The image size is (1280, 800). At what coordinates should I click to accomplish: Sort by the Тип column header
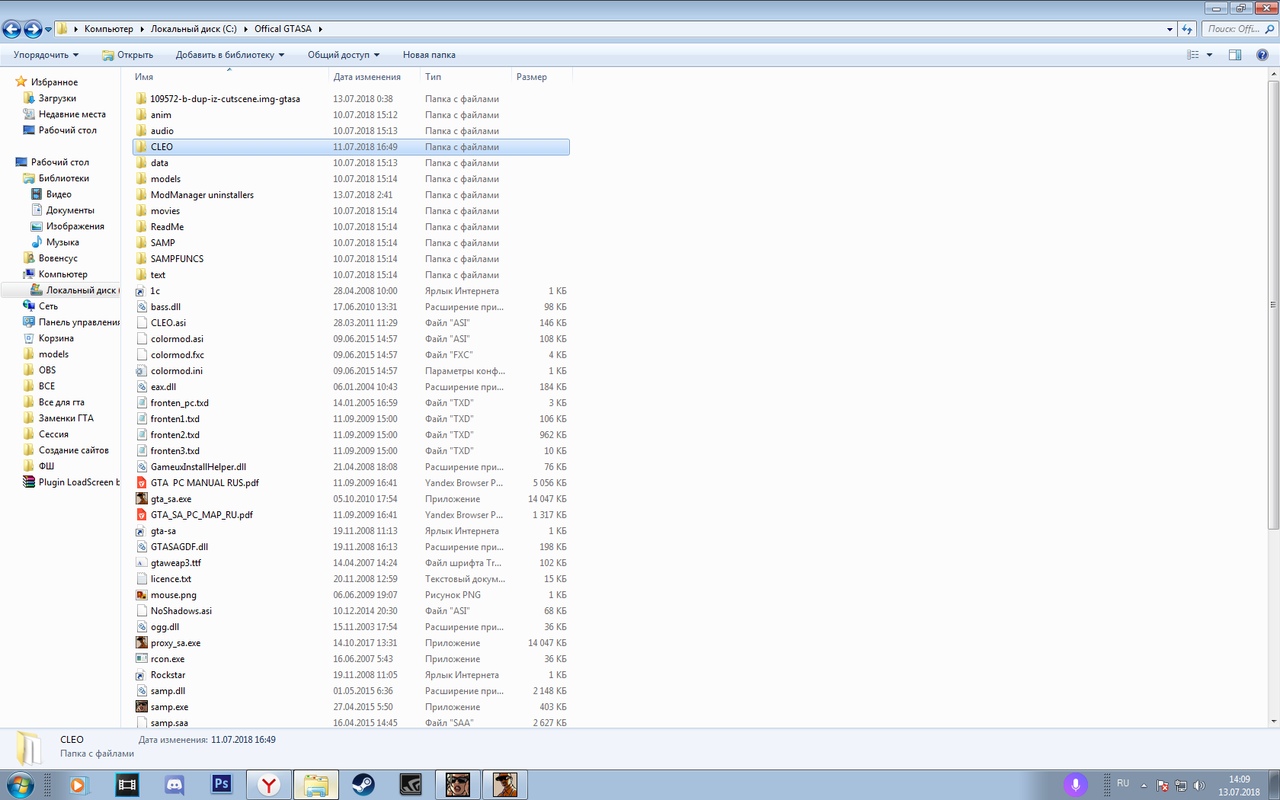[466, 77]
